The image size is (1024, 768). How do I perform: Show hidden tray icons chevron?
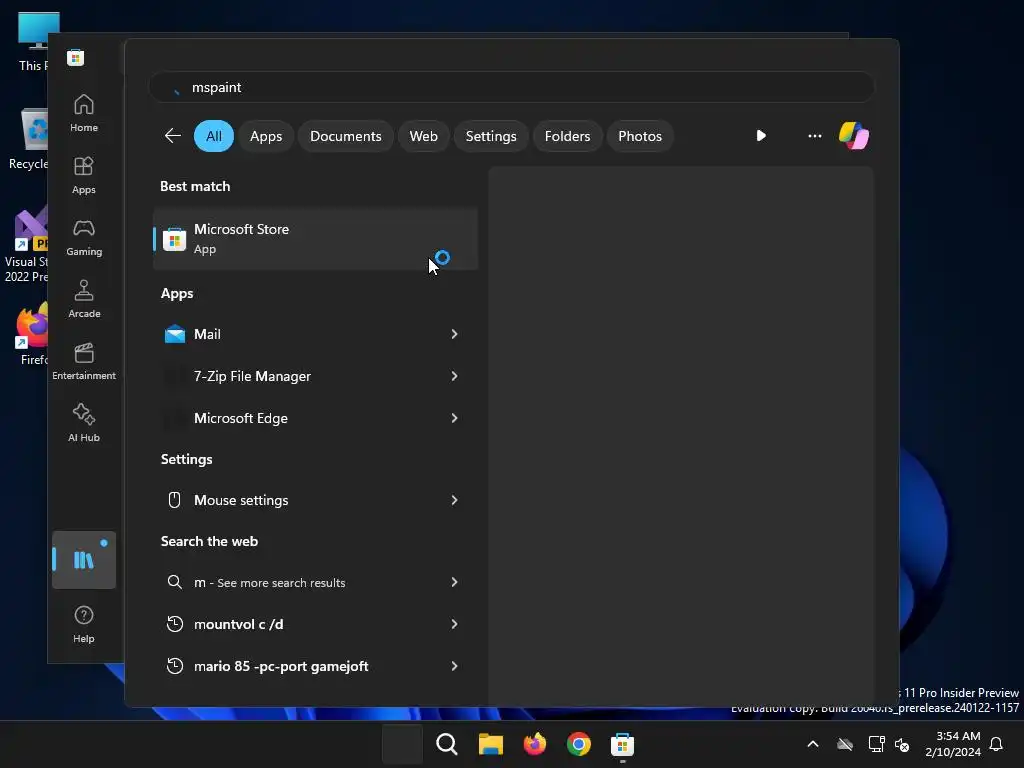point(813,744)
